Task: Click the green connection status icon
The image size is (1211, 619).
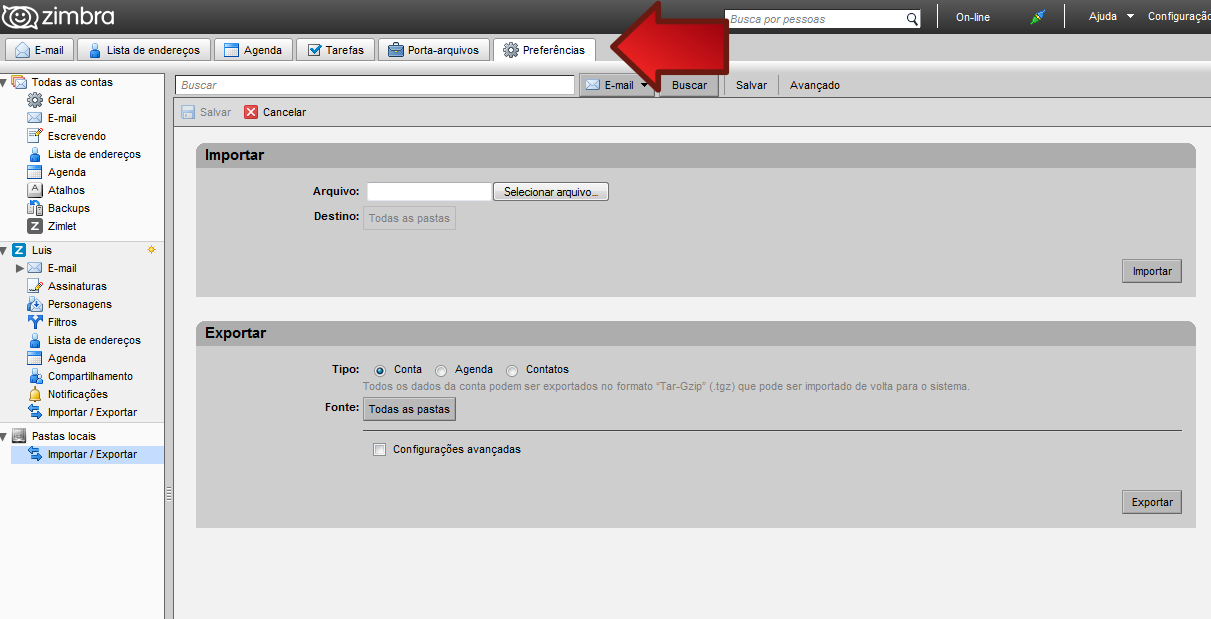Action: (x=1037, y=17)
